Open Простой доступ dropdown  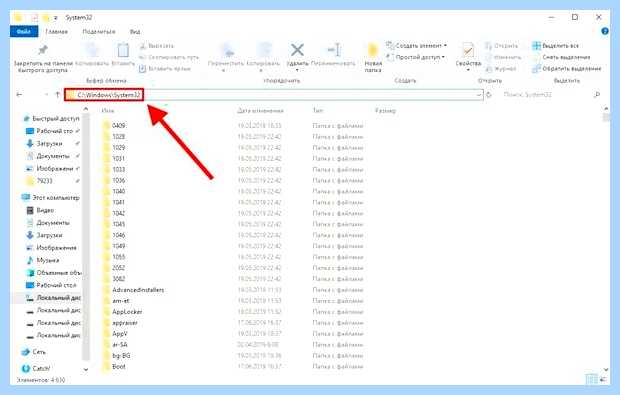[x=415, y=57]
